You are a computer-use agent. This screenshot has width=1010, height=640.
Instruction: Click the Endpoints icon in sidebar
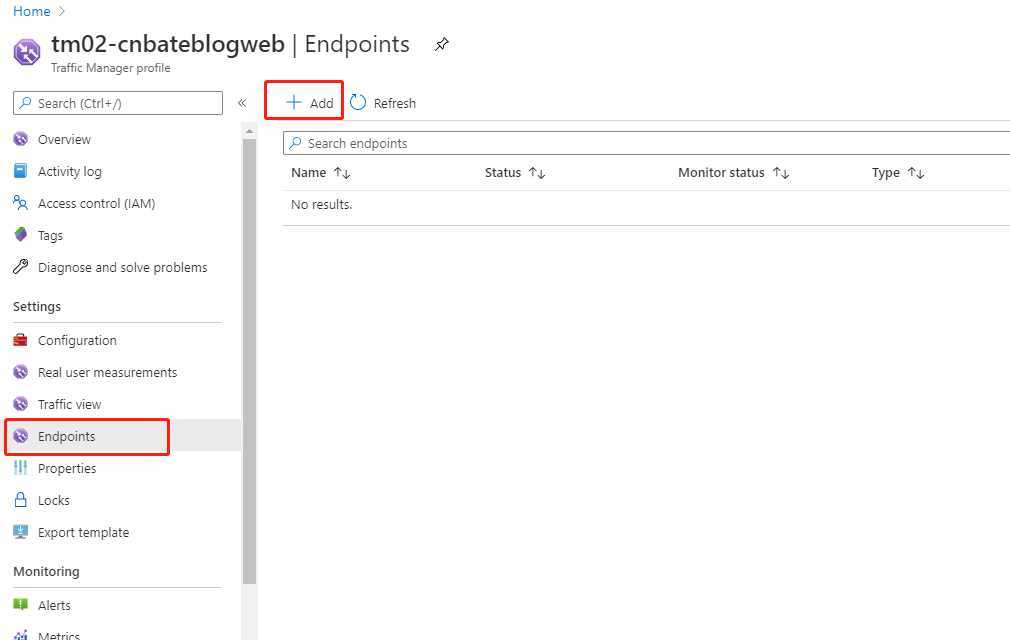pos(21,436)
